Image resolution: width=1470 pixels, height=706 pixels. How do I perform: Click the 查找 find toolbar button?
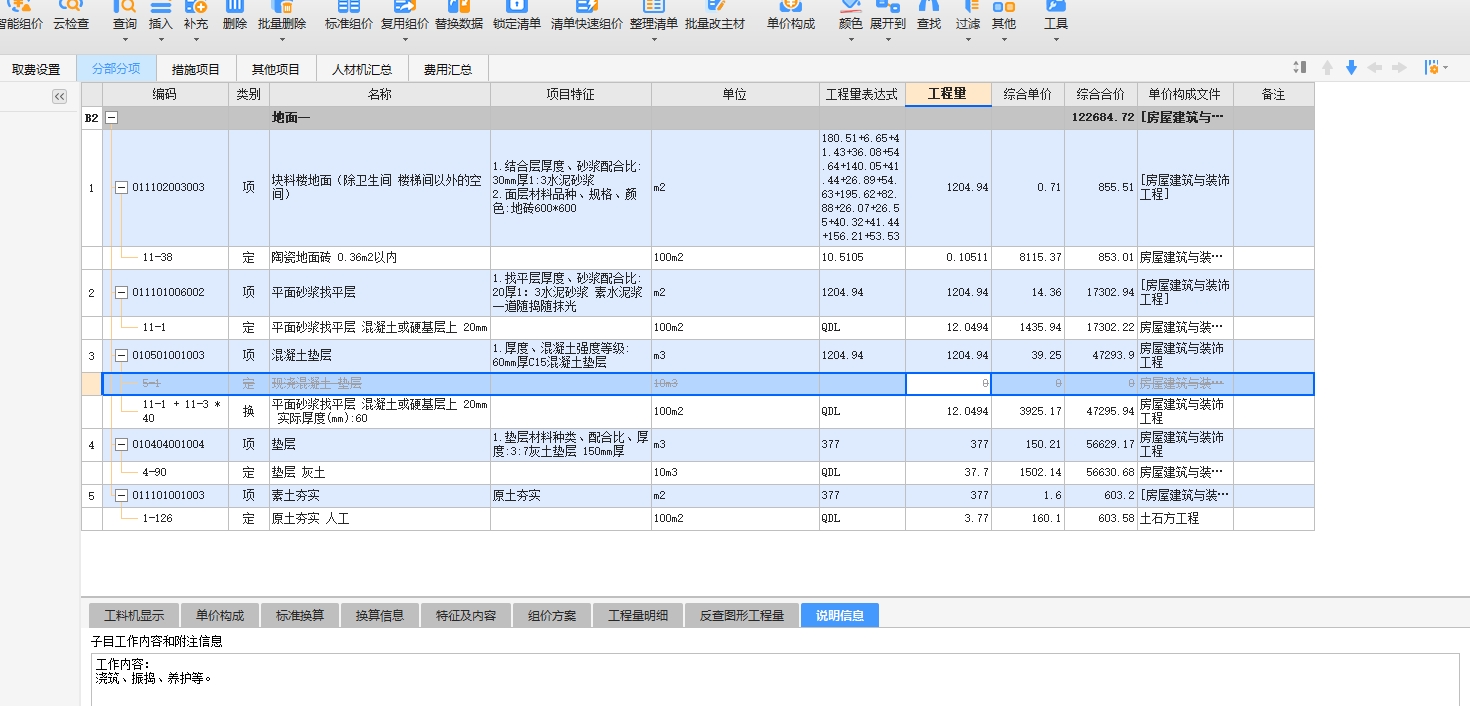tap(929, 15)
